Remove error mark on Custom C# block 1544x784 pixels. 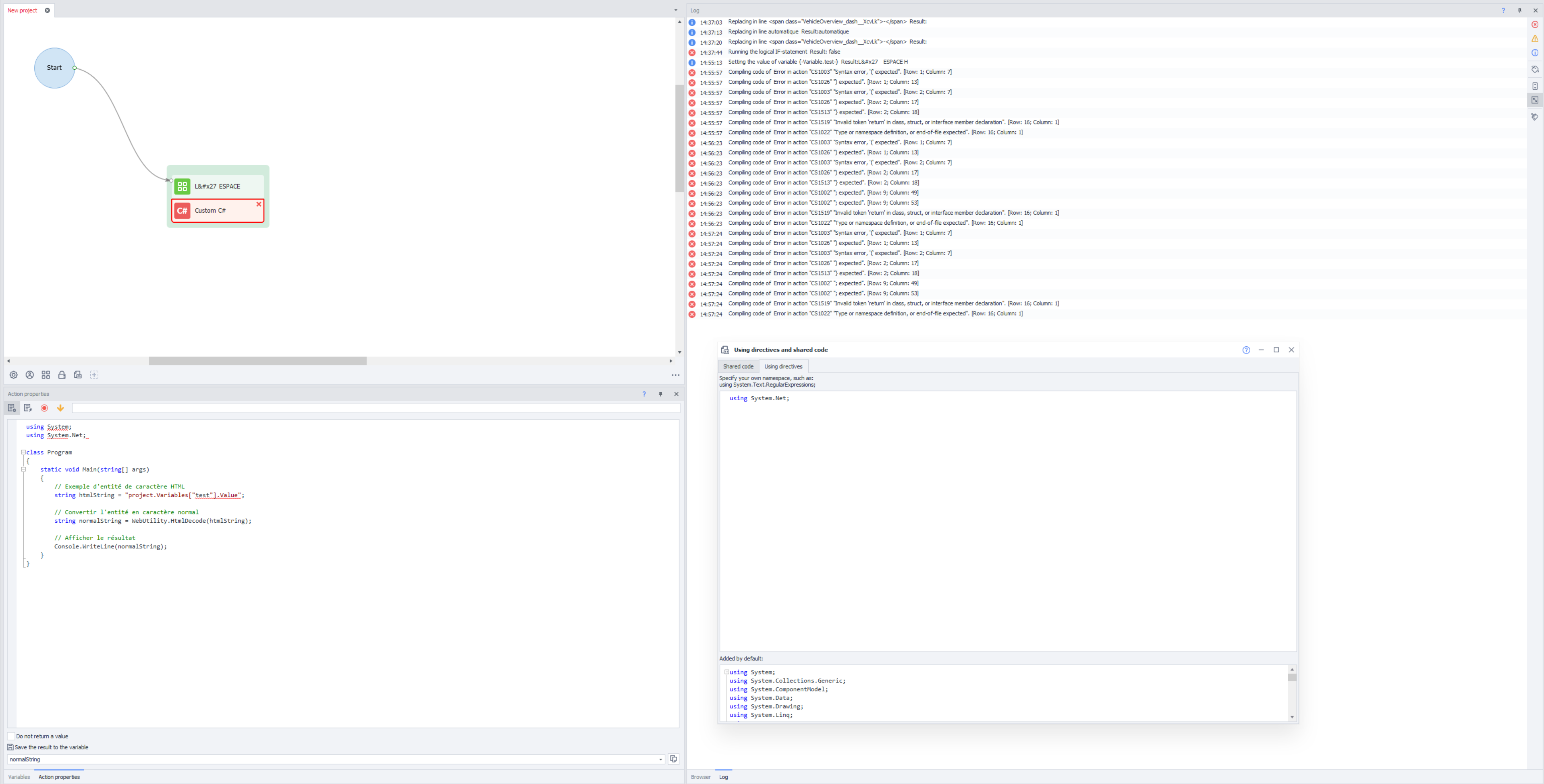pyautogui.click(x=259, y=204)
